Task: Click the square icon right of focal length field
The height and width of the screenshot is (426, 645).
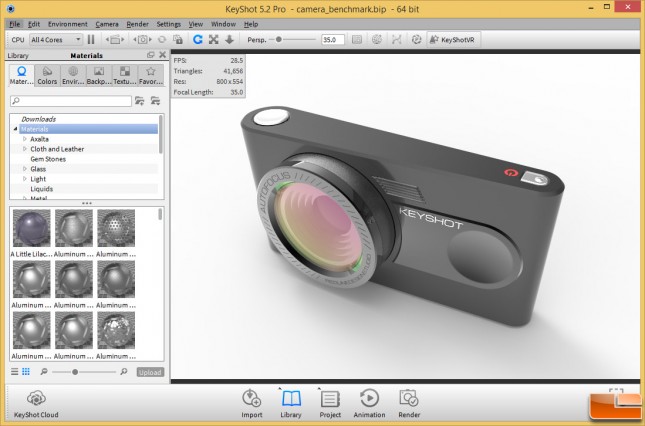Action: 357,39
